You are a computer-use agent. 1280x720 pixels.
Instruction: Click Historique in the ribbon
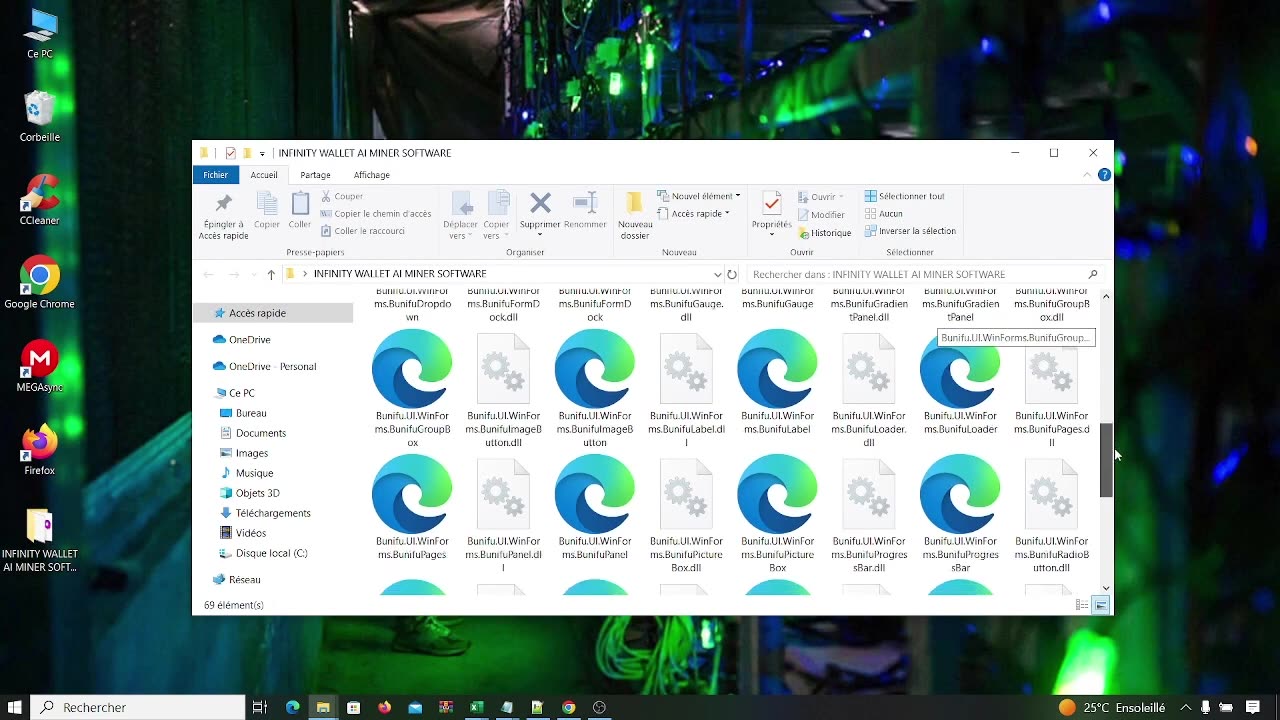[824, 233]
